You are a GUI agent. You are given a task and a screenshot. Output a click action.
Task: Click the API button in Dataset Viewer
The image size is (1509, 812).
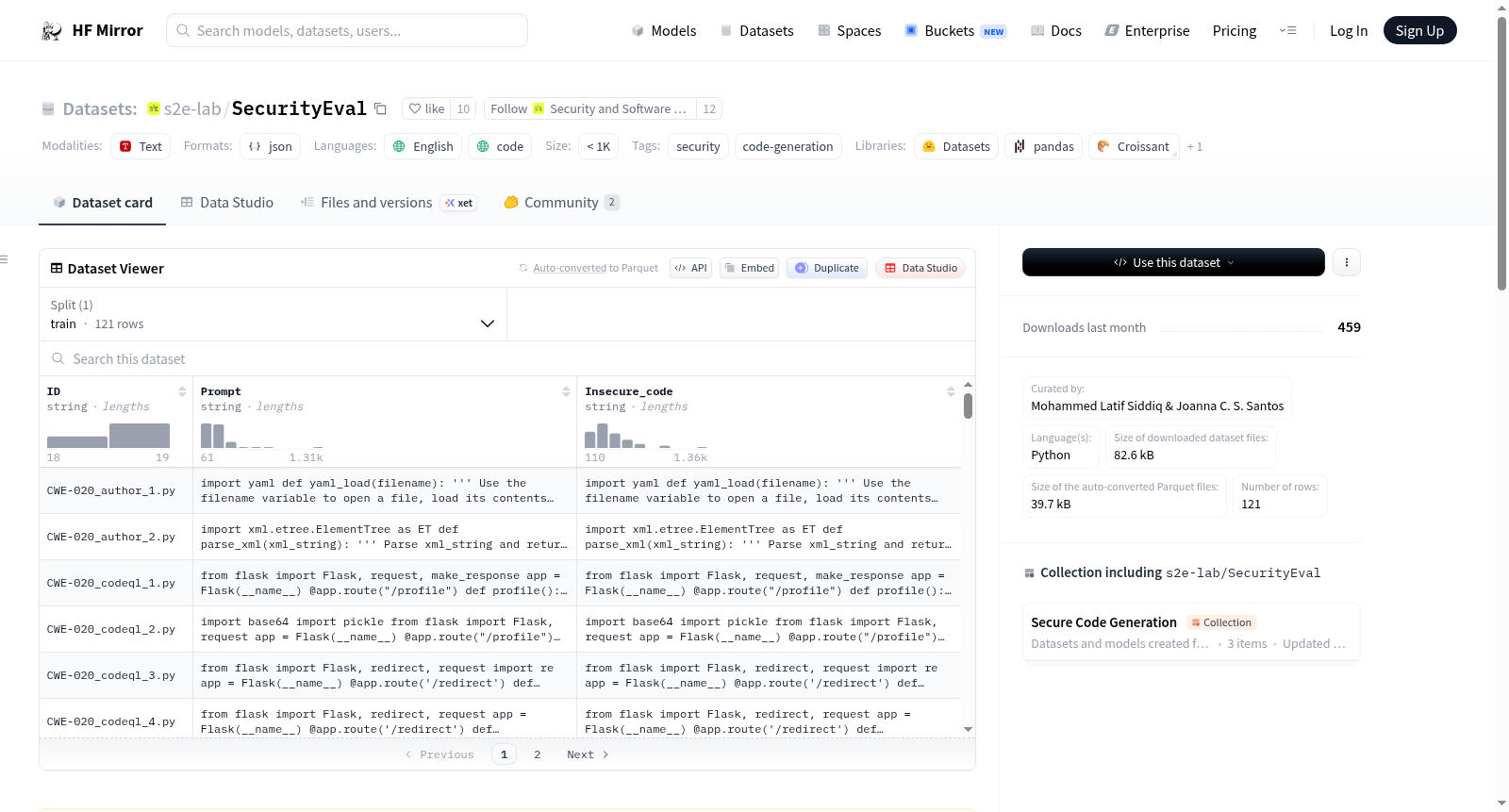(690, 268)
